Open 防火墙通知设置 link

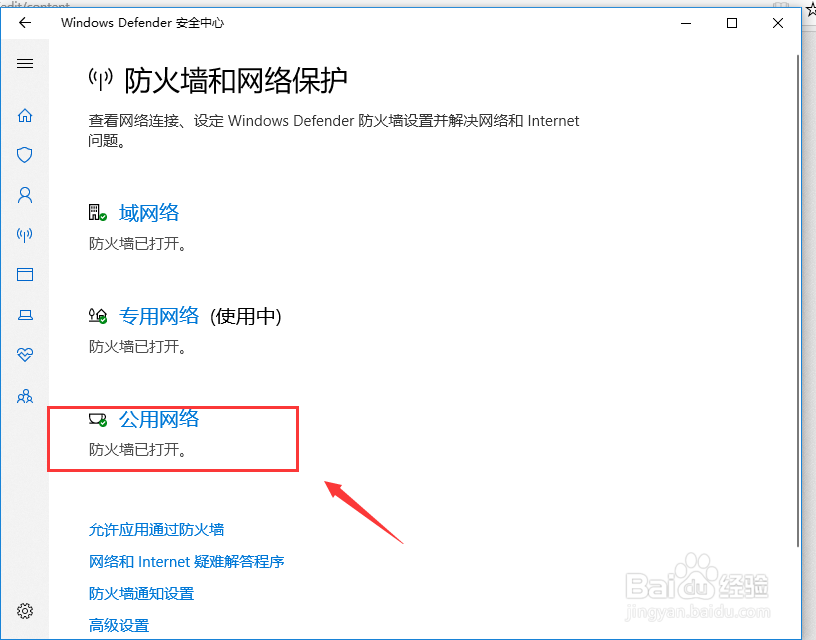coord(141,594)
